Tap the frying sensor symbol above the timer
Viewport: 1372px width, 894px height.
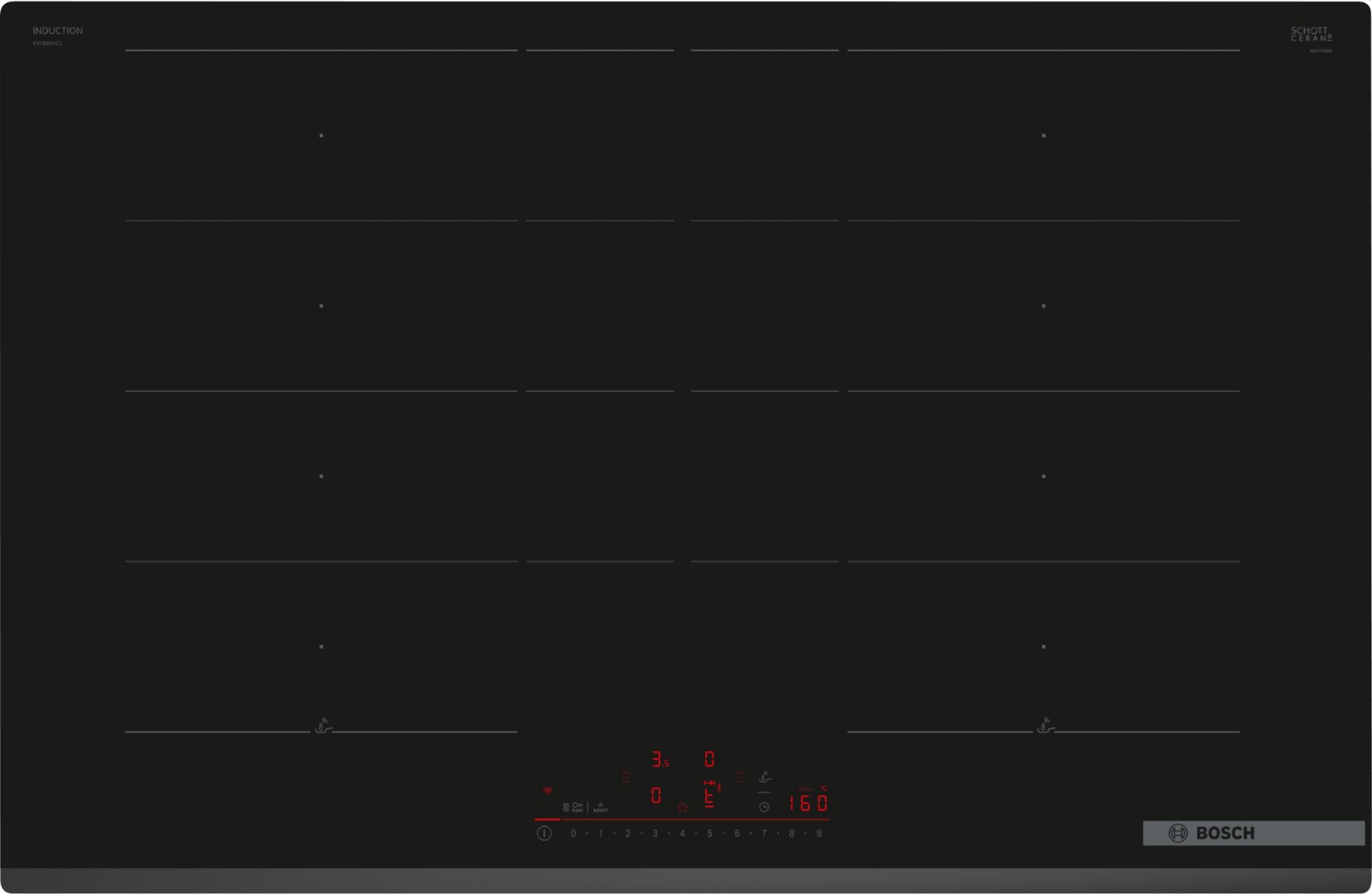click(765, 777)
